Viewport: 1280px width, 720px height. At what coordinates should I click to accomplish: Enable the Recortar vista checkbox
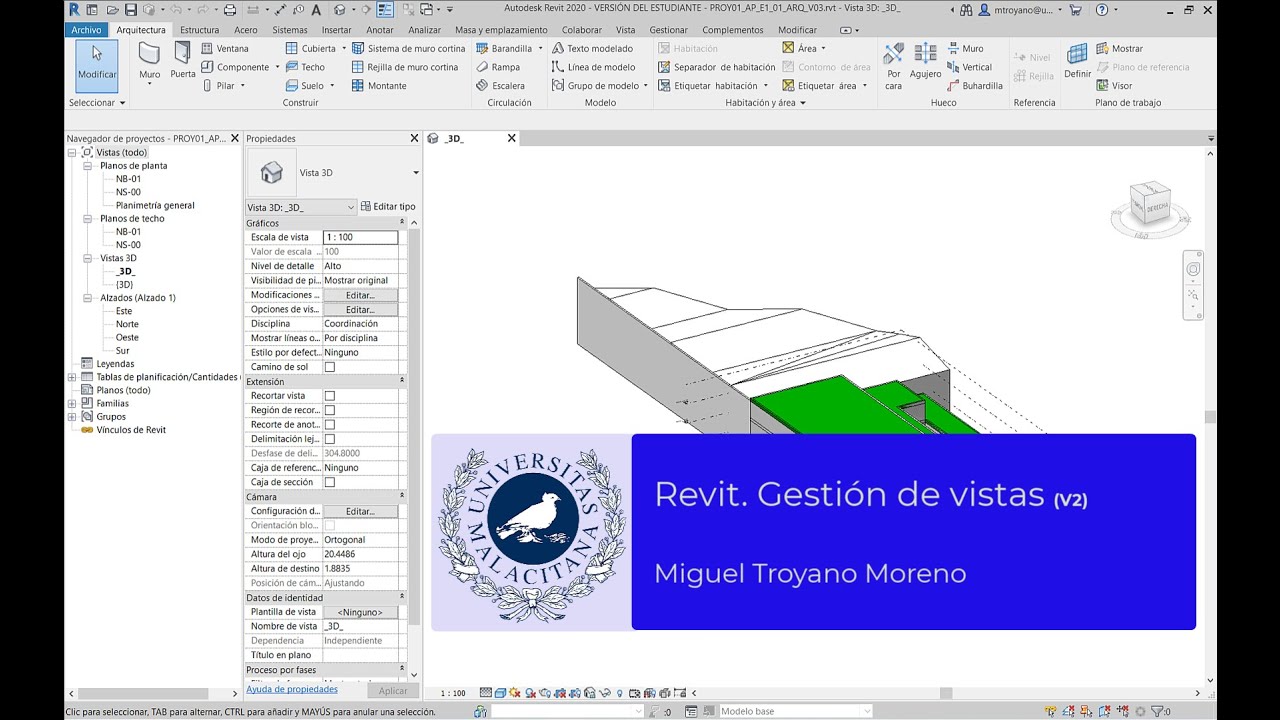[x=330, y=396]
